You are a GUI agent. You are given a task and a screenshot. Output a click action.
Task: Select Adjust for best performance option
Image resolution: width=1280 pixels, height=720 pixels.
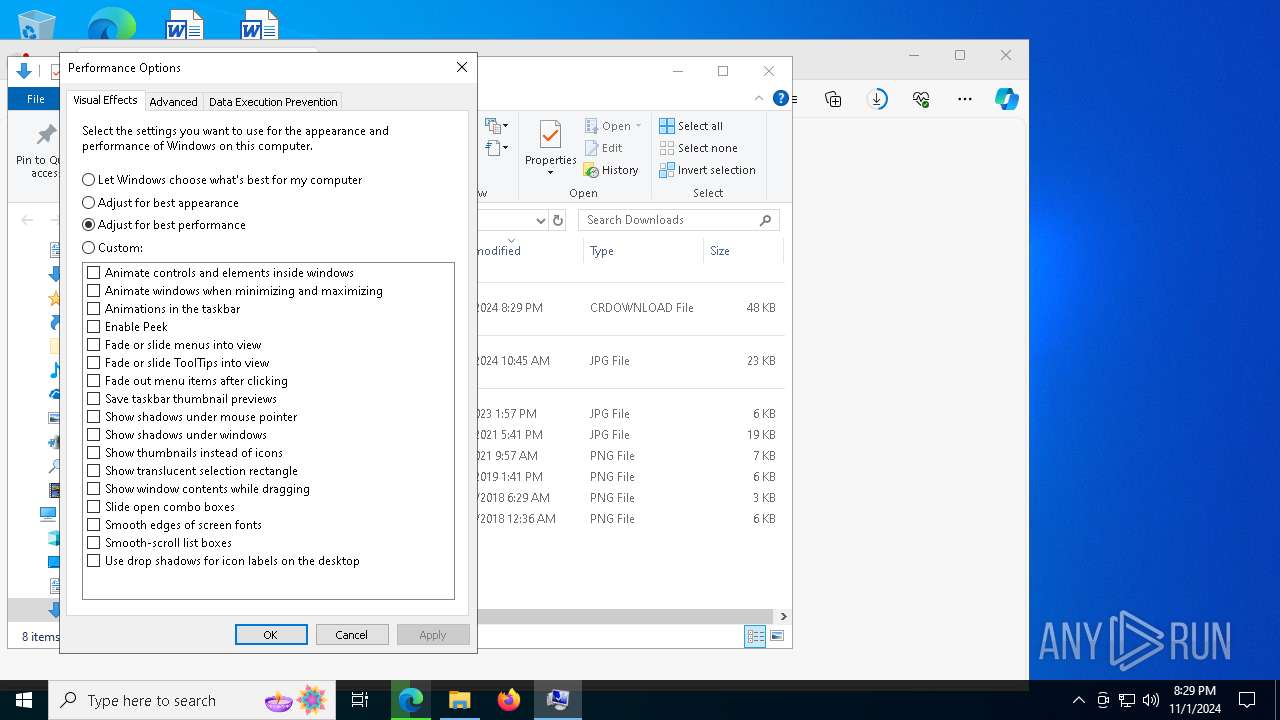[x=164, y=225]
